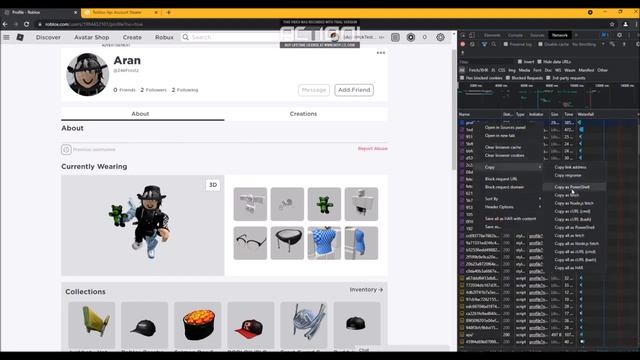Click the Add Friend button

(x=354, y=90)
